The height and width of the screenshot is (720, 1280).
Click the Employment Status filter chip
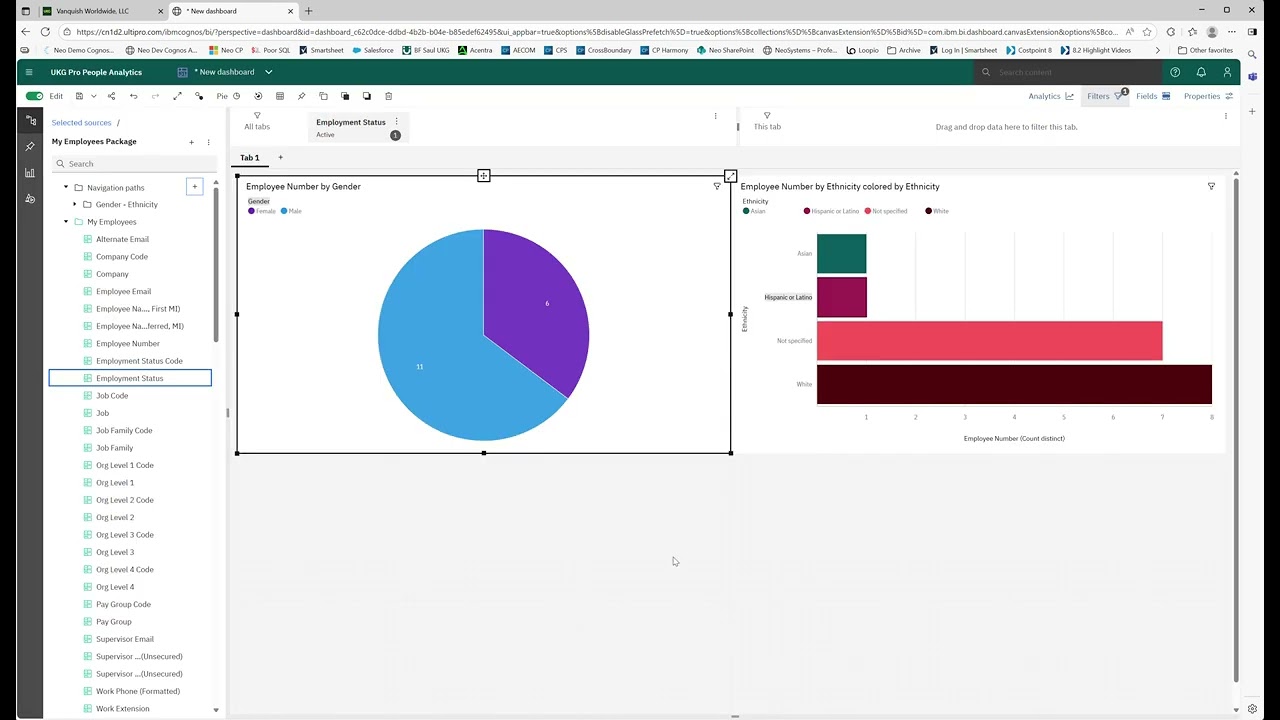[358, 128]
